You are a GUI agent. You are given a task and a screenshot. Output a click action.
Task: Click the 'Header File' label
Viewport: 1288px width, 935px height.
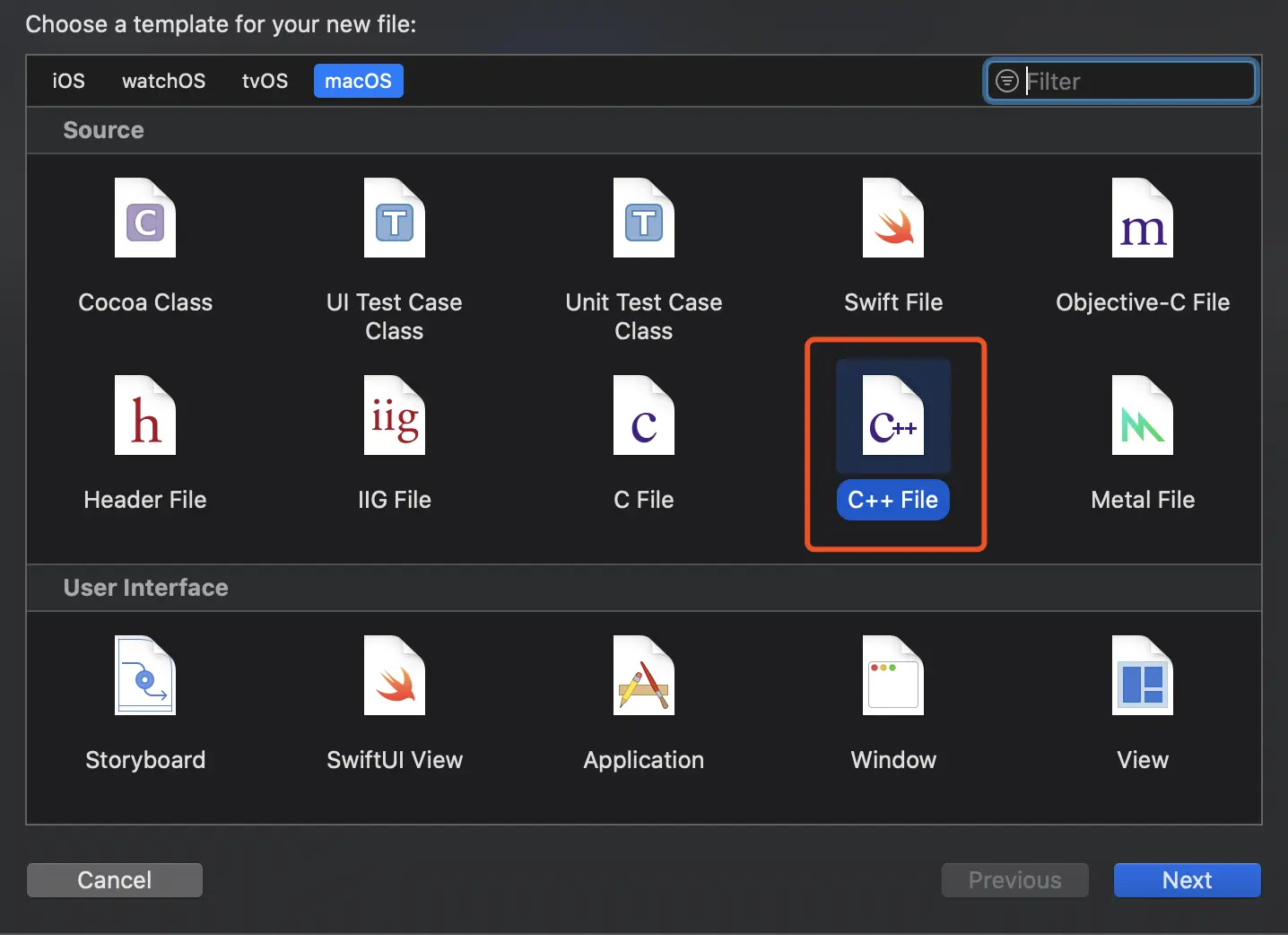coord(145,500)
